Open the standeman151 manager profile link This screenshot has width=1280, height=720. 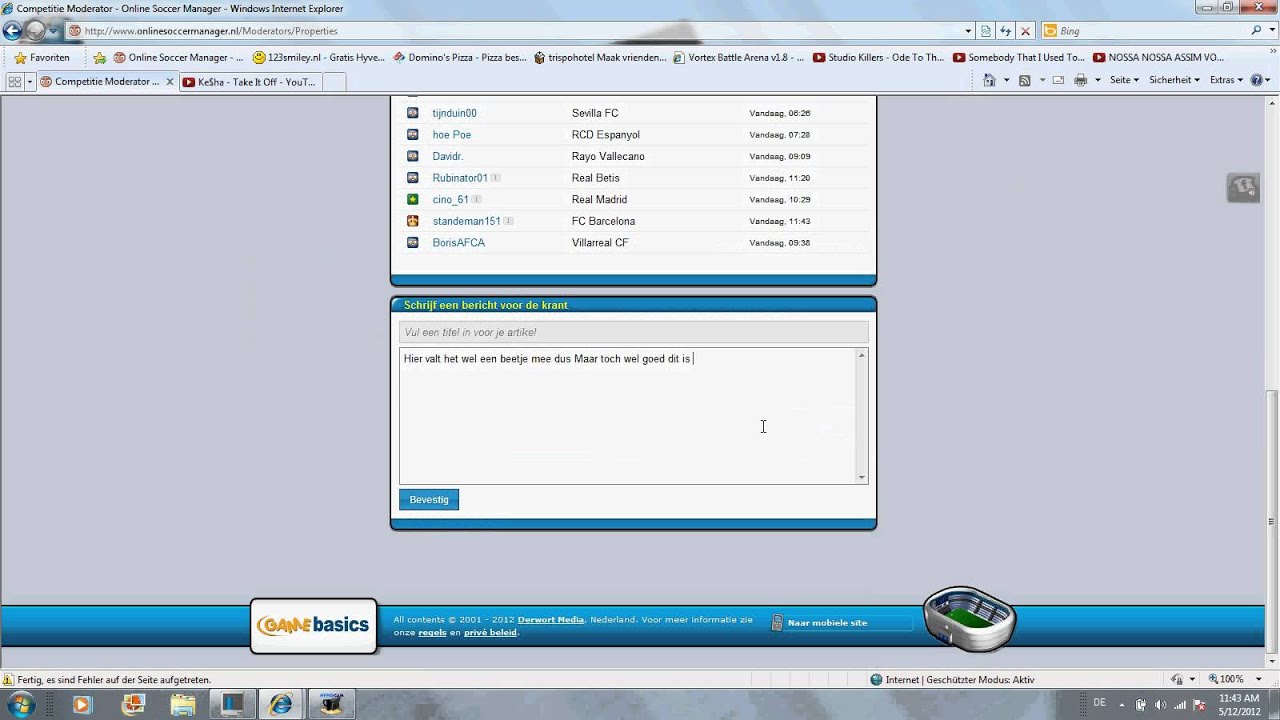pos(466,221)
